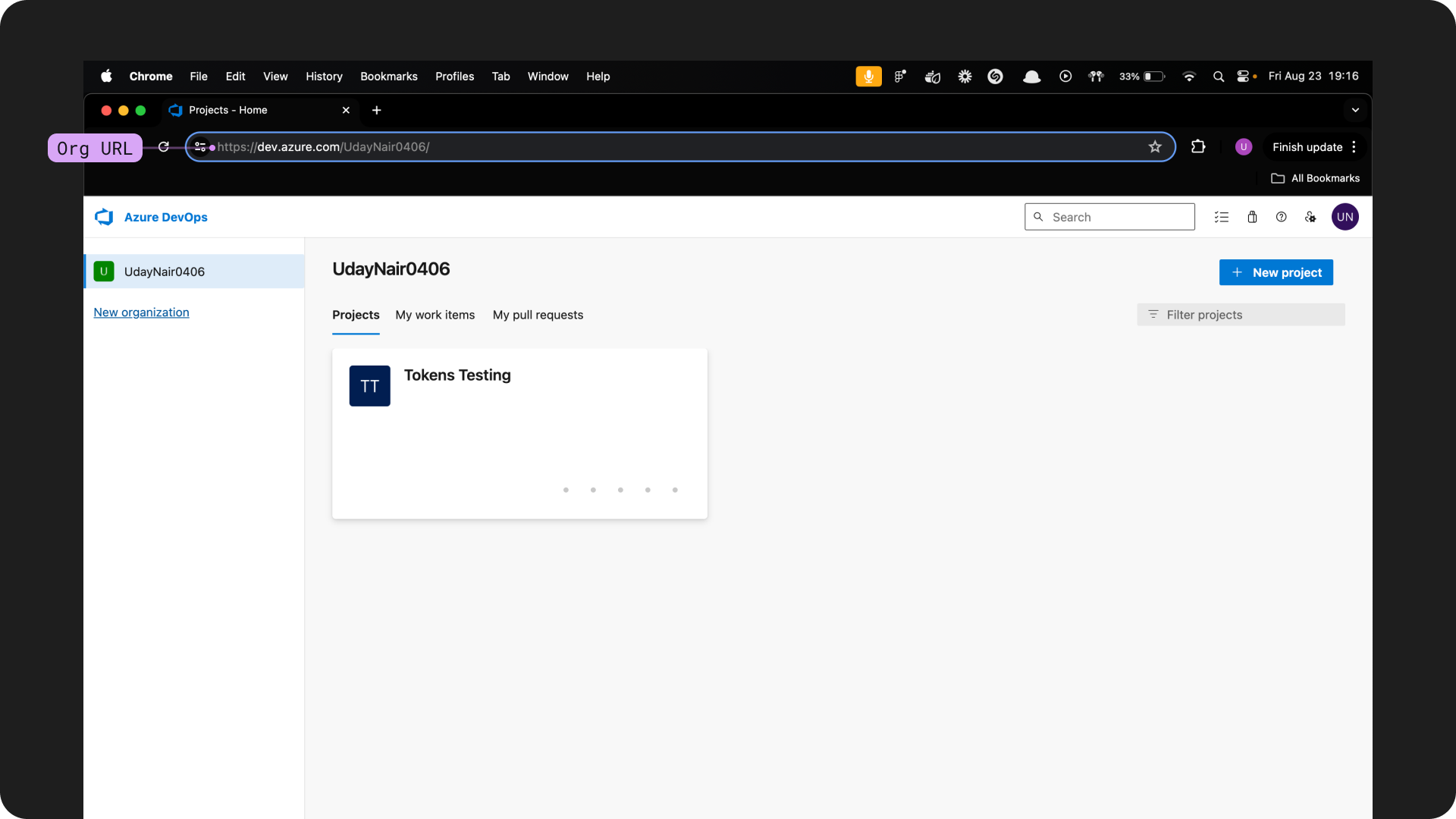
Task: Click the New project button
Action: [1276, 272]
